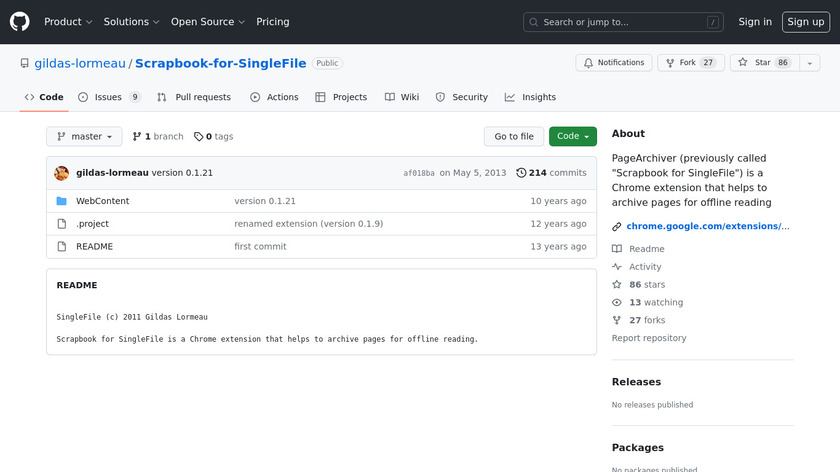Click the GitHub logo icon
The width and height of the screenshot is (840, 472).
20,21
